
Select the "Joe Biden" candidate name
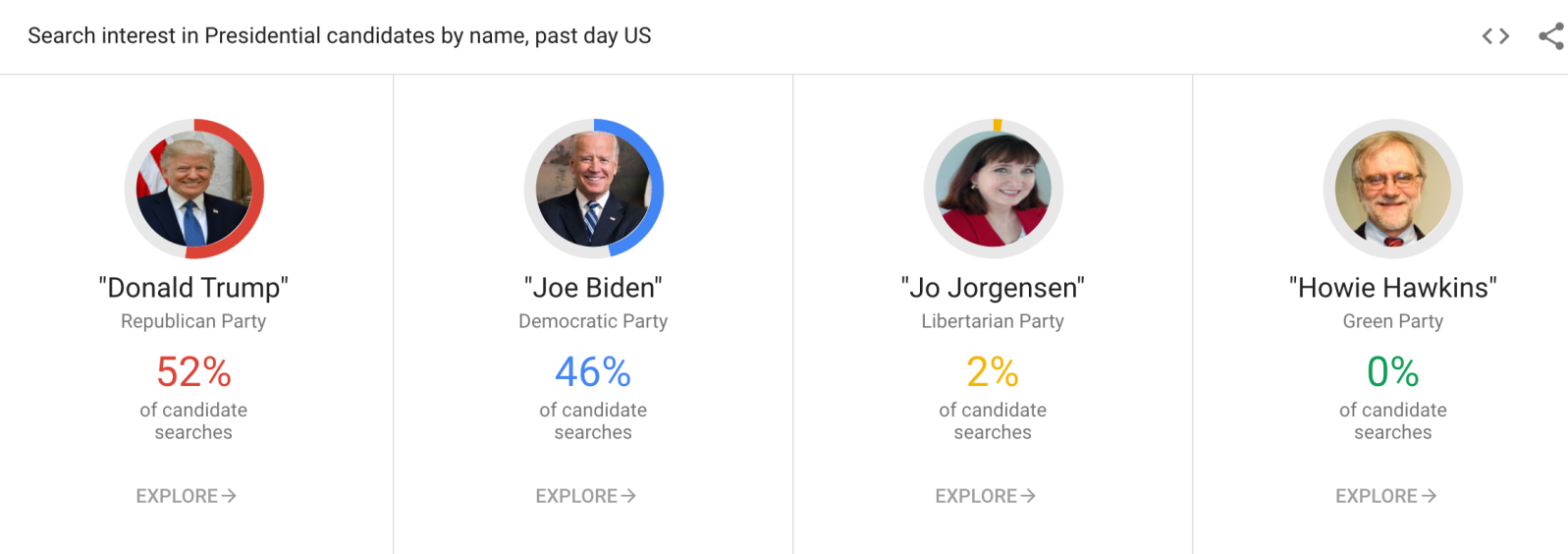(593, 288)
